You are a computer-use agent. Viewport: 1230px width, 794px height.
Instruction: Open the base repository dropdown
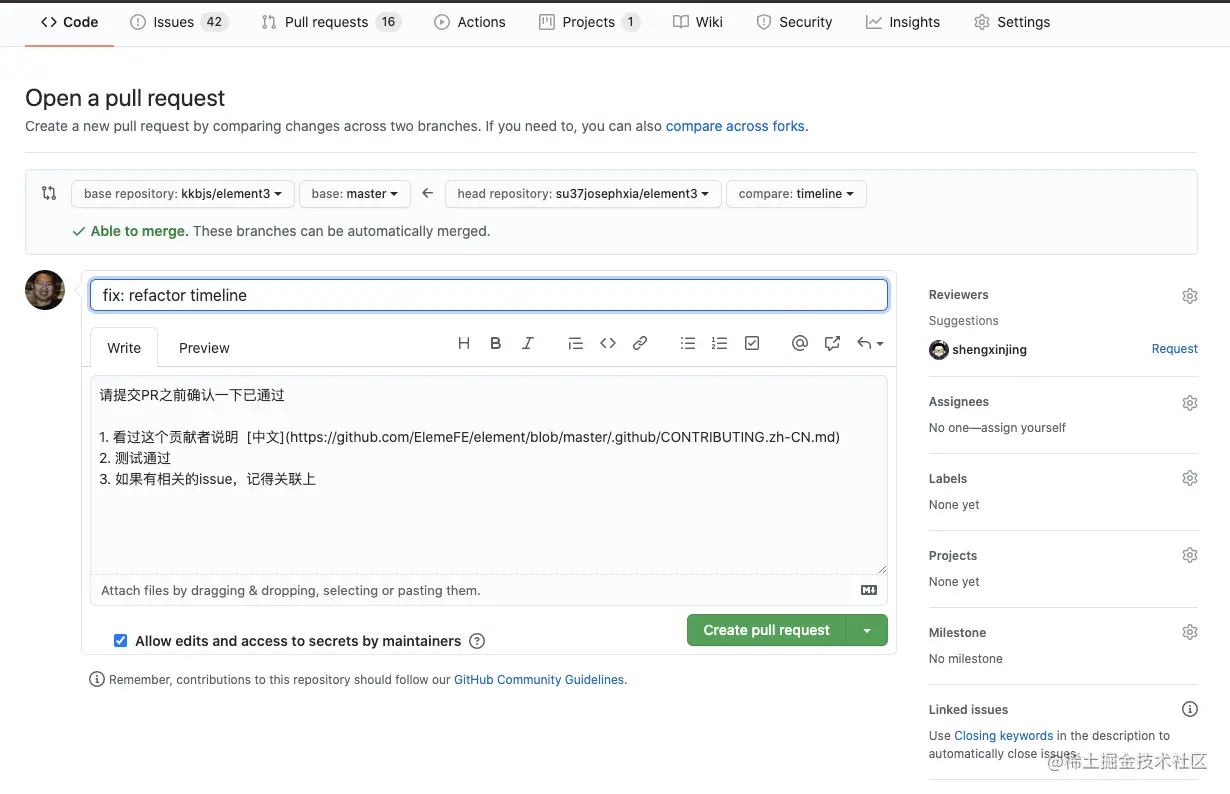click(183, 194)
